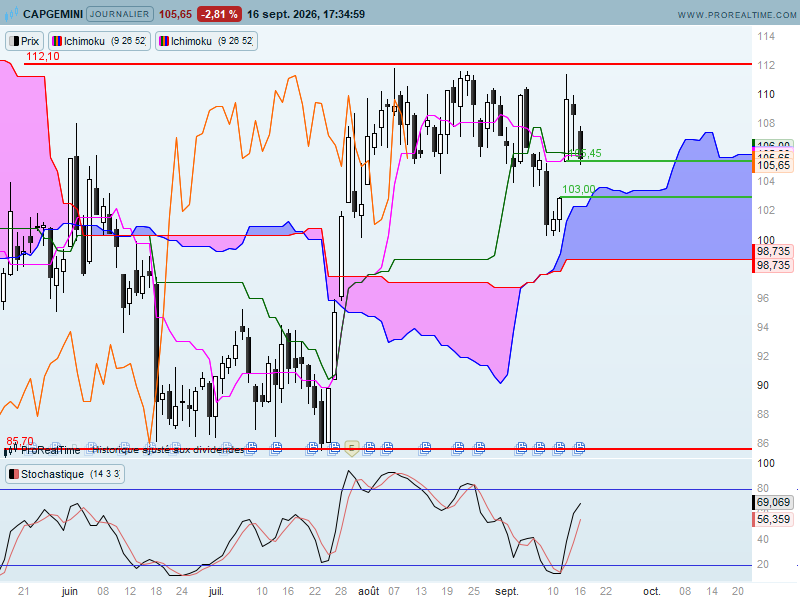Open the JOURNALIER timeframe selector

point(119,14)
